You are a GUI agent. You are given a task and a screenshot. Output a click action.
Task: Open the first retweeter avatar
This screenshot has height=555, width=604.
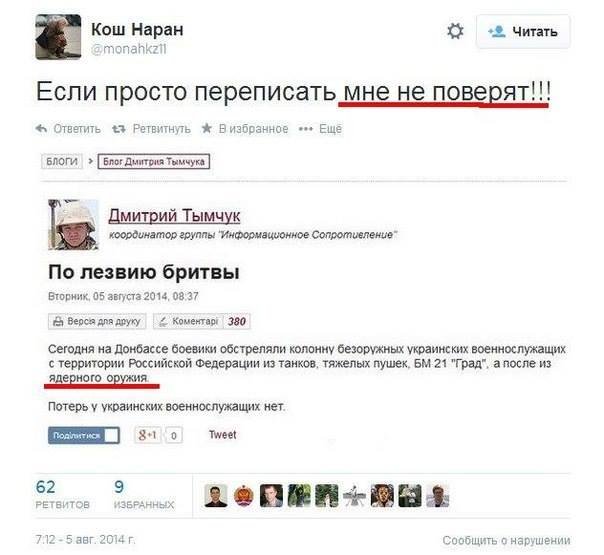tap(216, 496)
